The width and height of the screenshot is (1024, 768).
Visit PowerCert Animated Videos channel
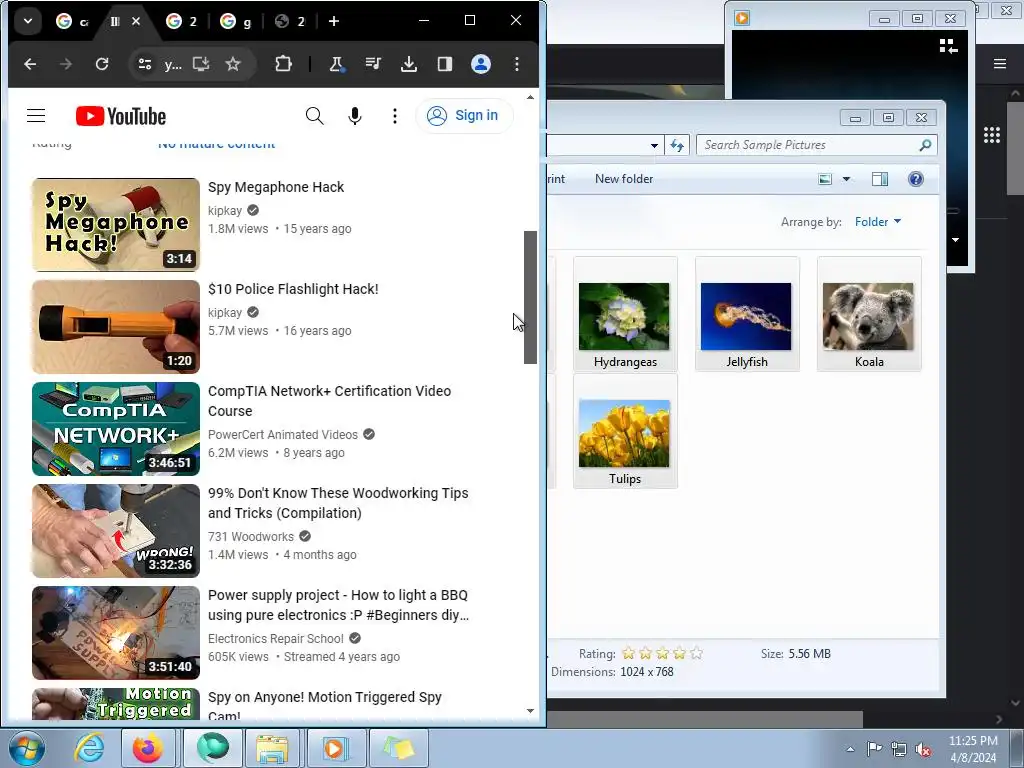[283, 435]
